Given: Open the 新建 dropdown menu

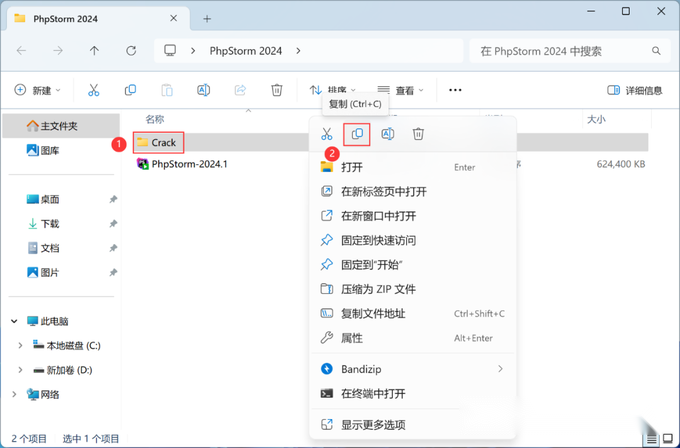Looking at the screenshot, I should click(38, 90).
